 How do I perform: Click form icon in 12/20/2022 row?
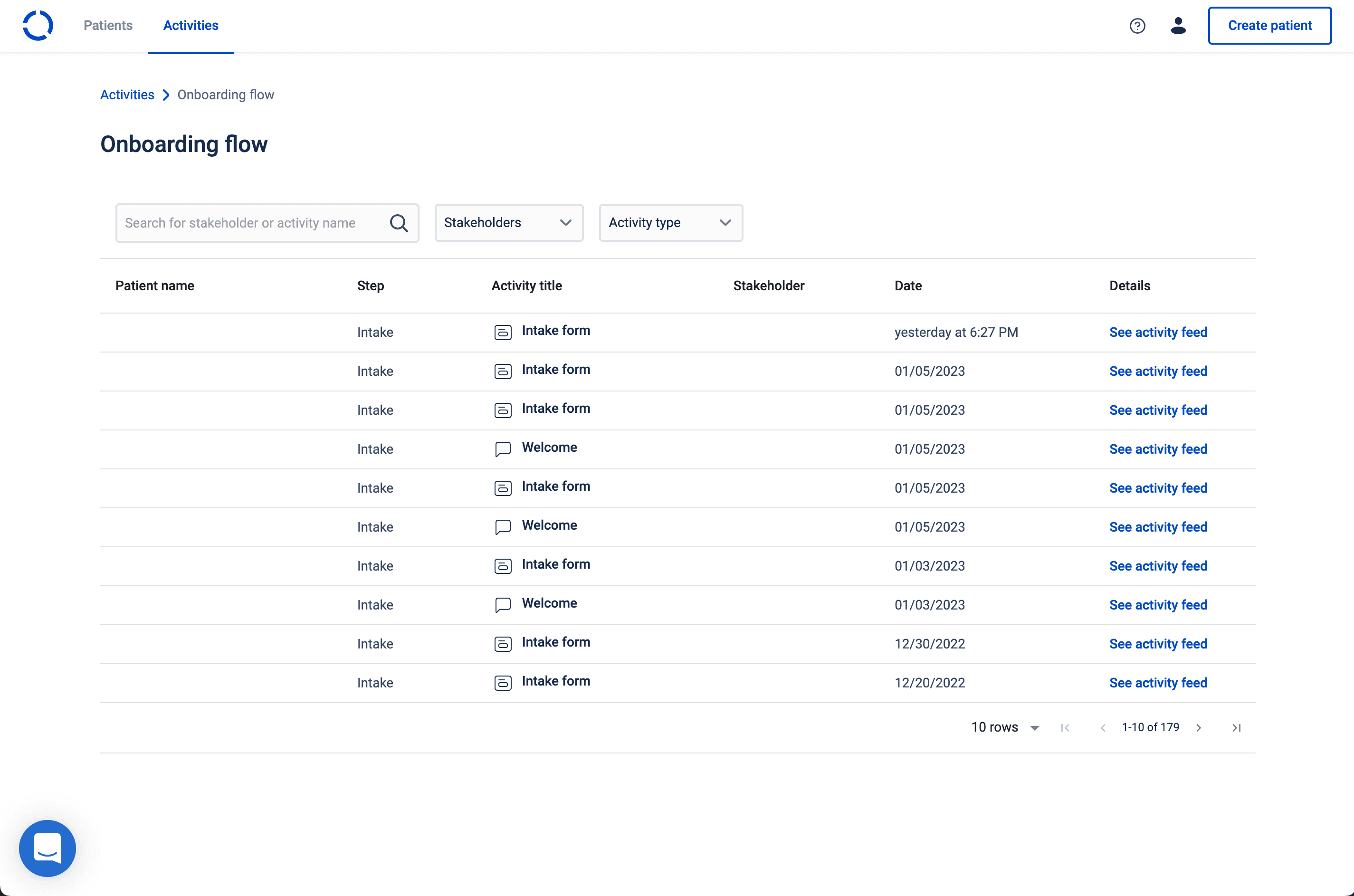[503, 683]
